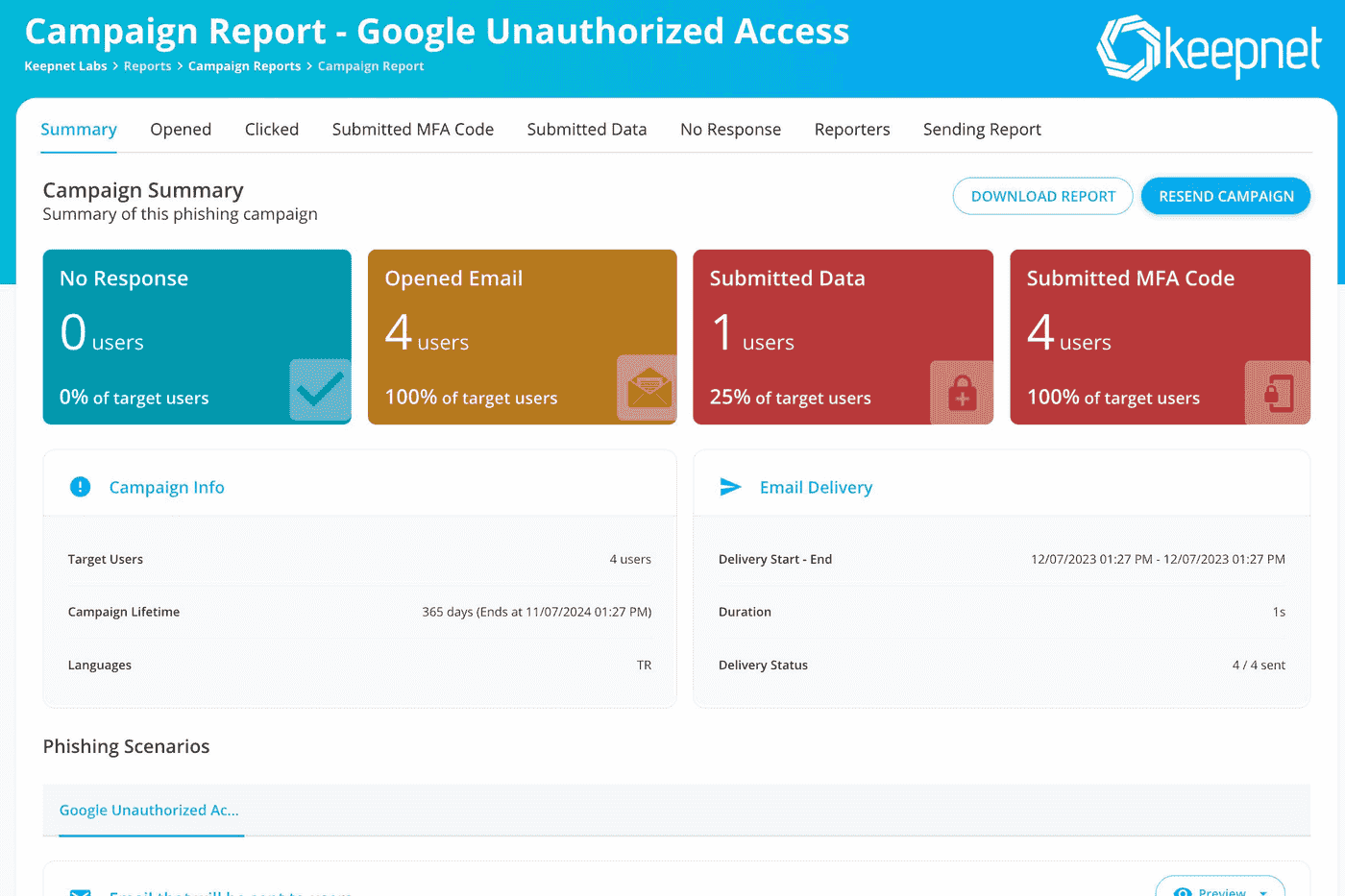Switch to the Summary tab

79,130
